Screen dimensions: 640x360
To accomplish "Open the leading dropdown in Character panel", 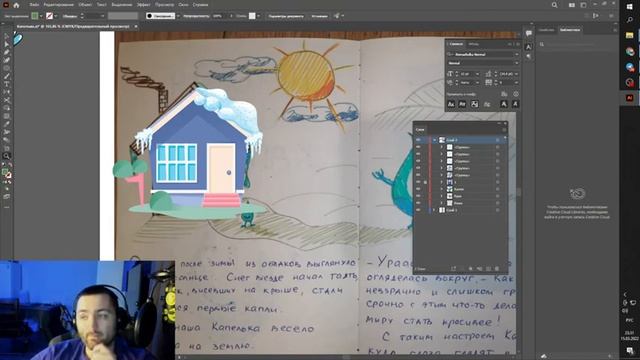I will [x=516, y=74].
